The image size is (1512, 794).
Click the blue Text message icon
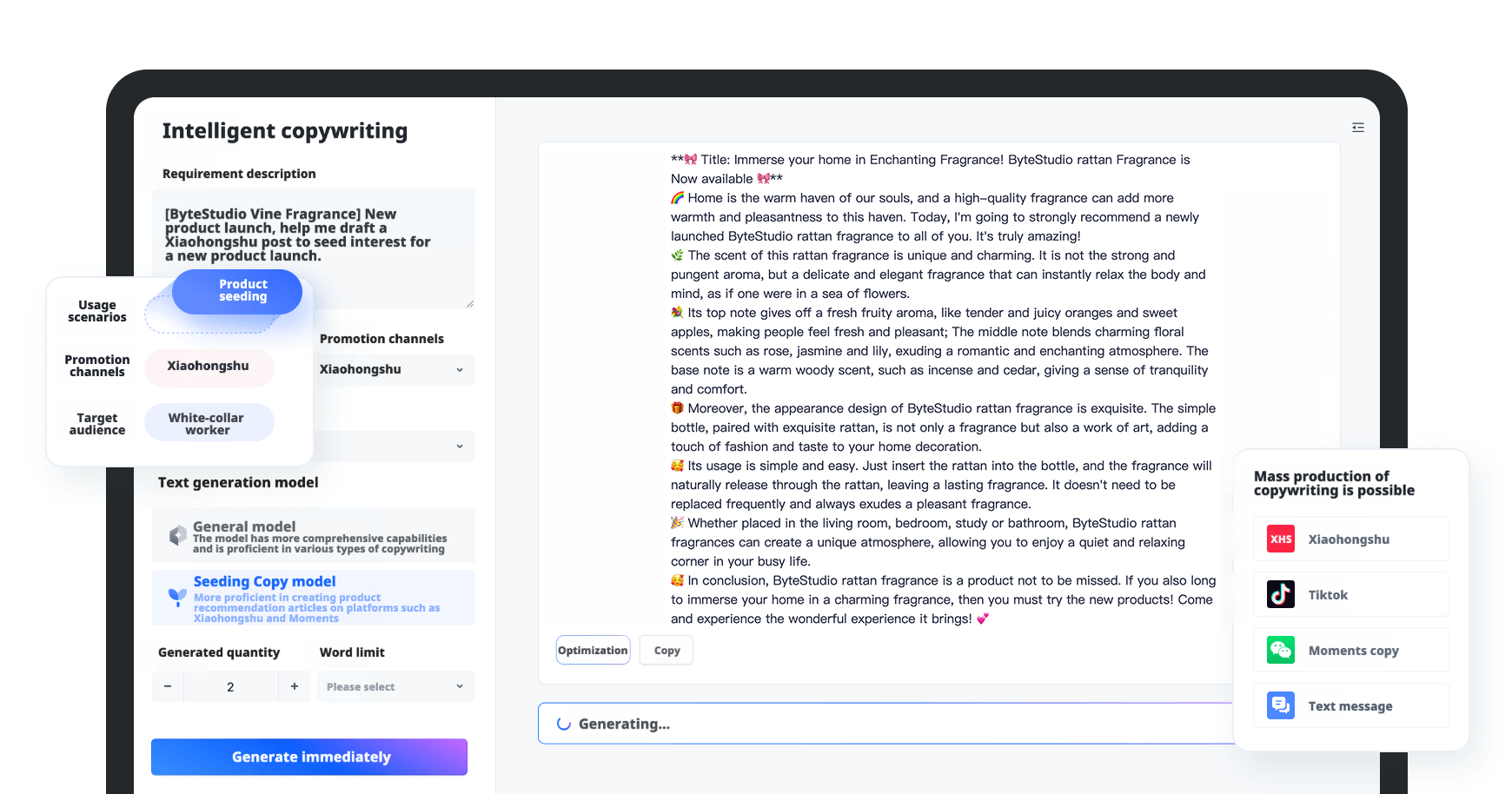(x=1281, y=705)
